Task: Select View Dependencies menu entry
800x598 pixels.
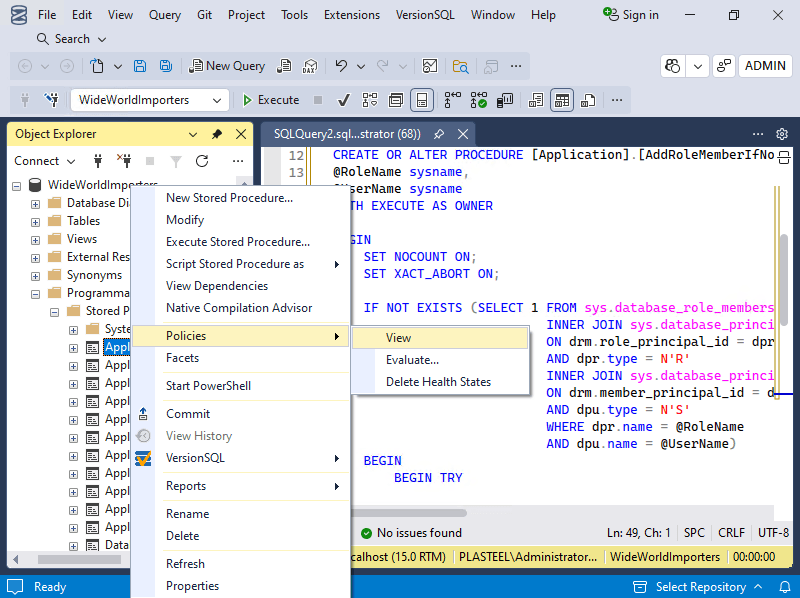Action: [240, 286]
